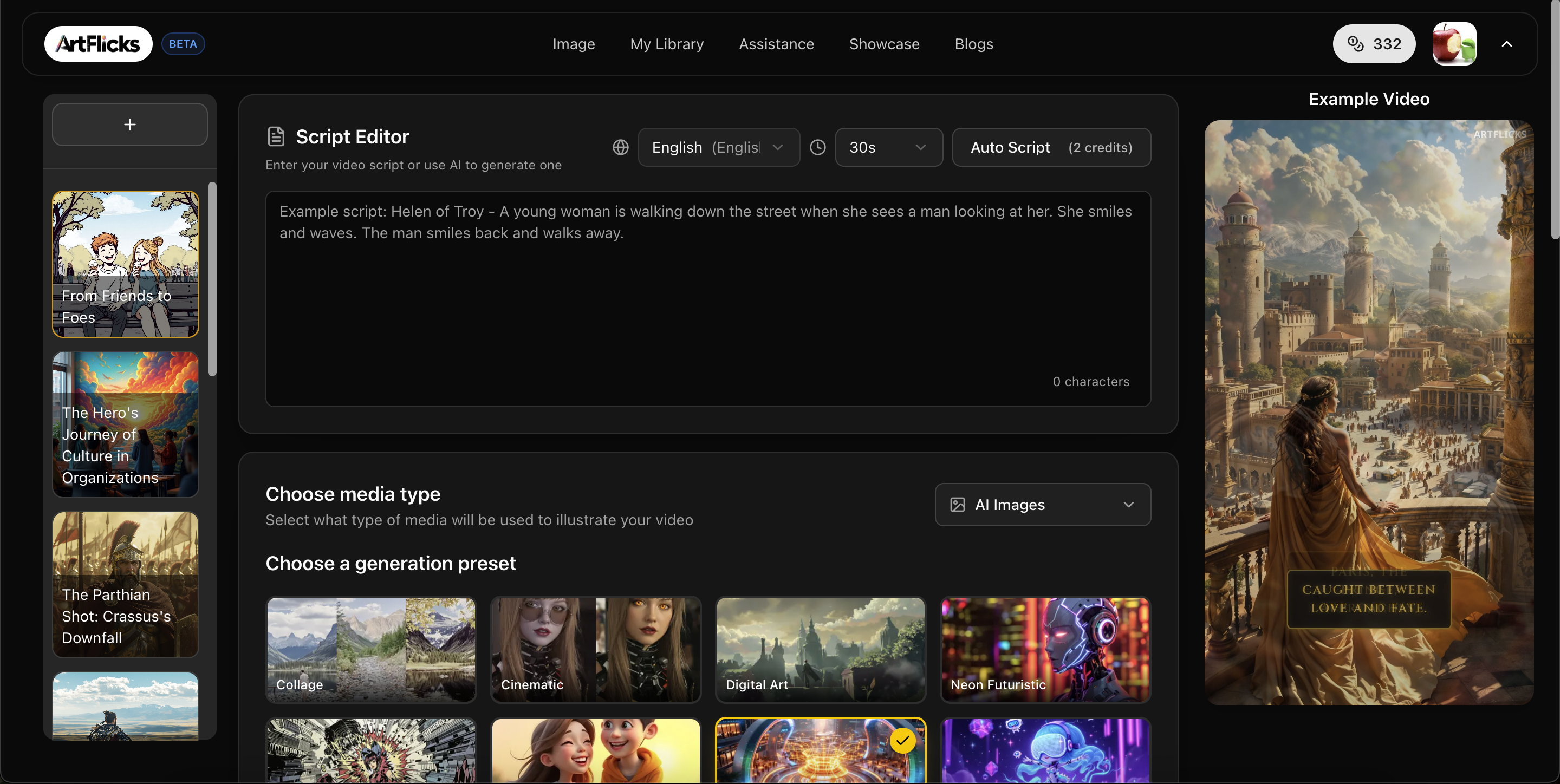
Task: Open the 'From Friends to Foes' project thumbnail
Action: pos(125,264)
